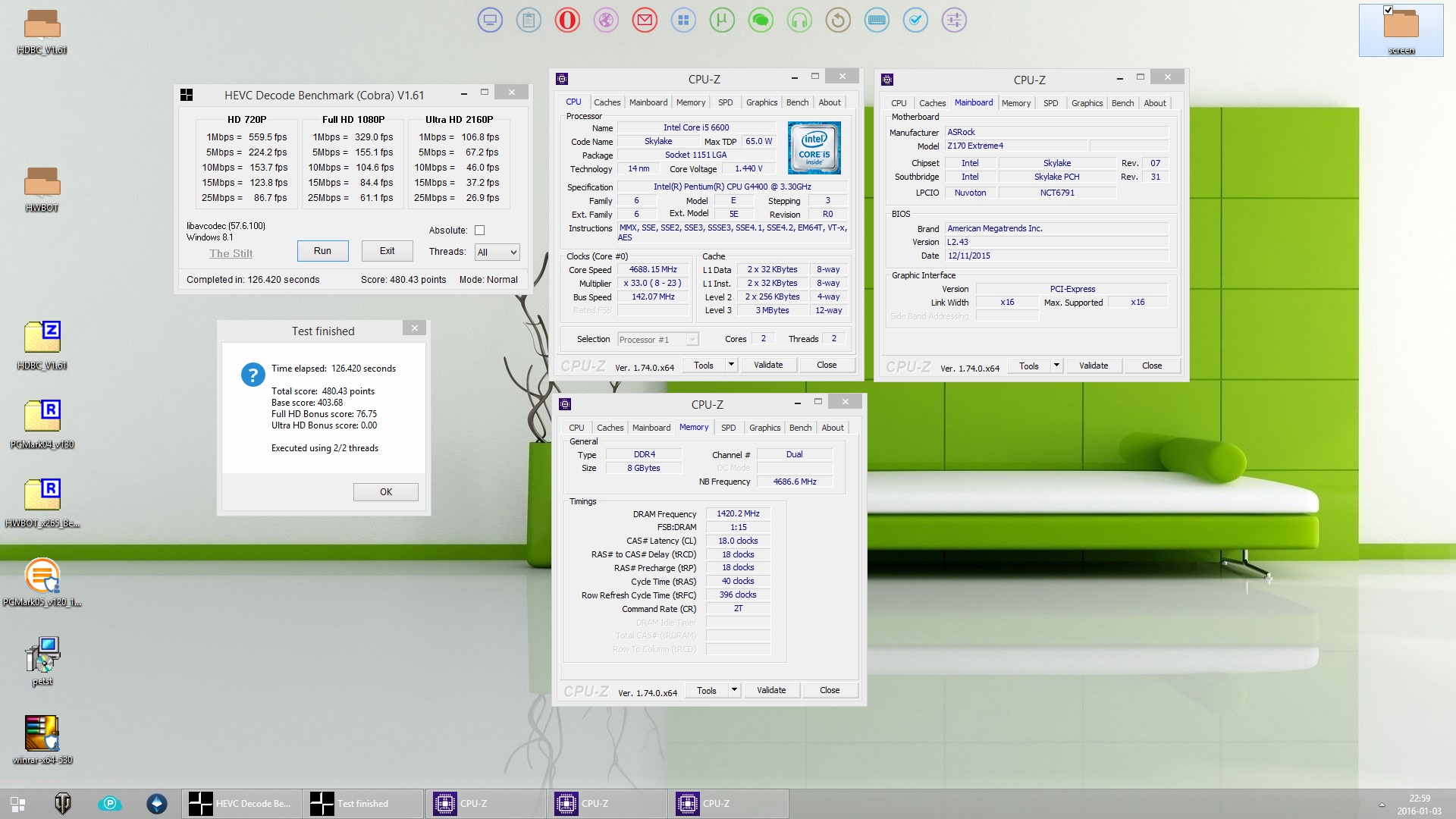Screen dimensions: 1456x819
Task: Open the Processor #1 selection dropdown
Action: coord(657,340)
